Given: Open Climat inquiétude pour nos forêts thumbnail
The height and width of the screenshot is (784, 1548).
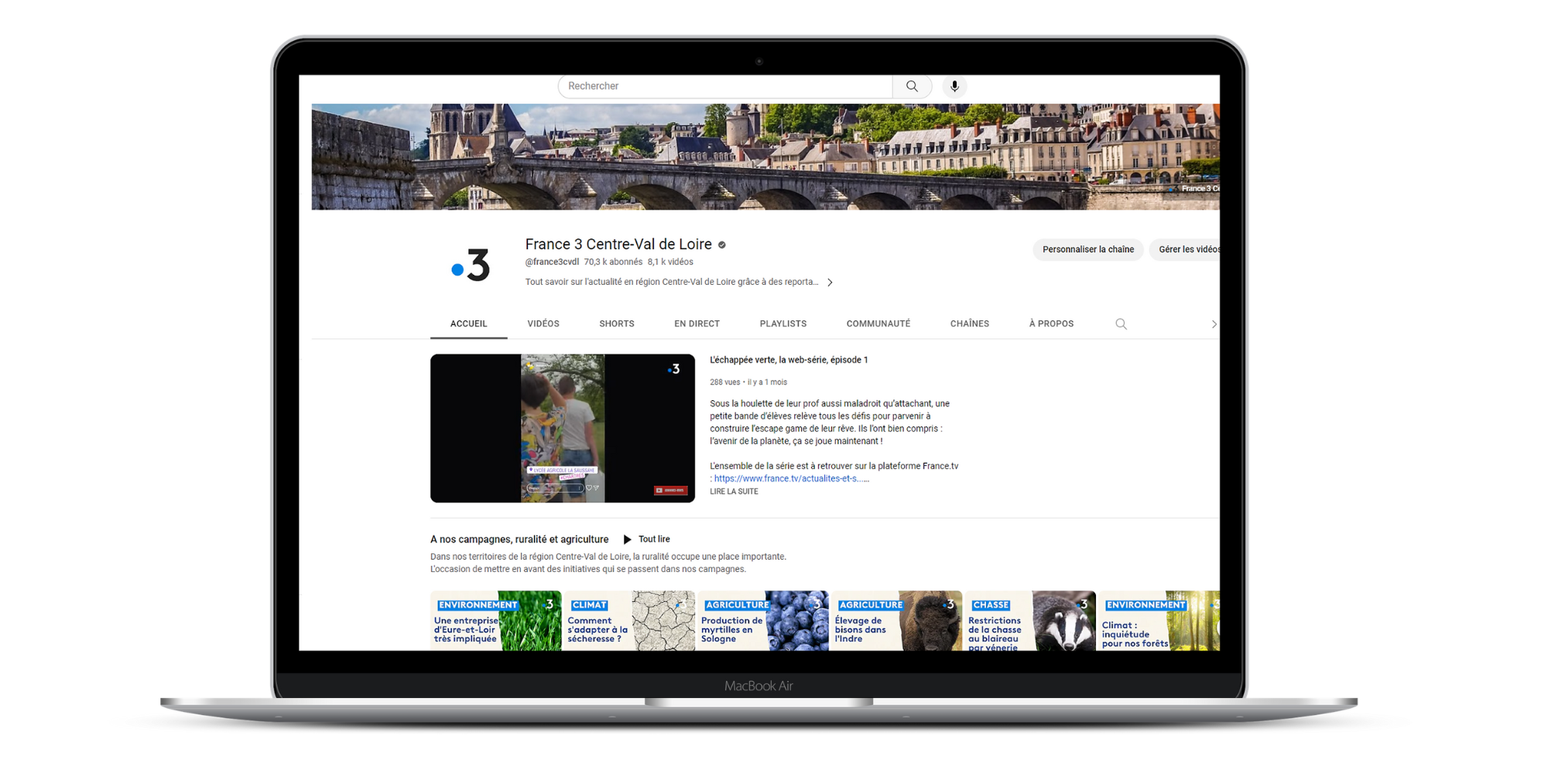Looking at the screenshot, I should [1159, 621].
